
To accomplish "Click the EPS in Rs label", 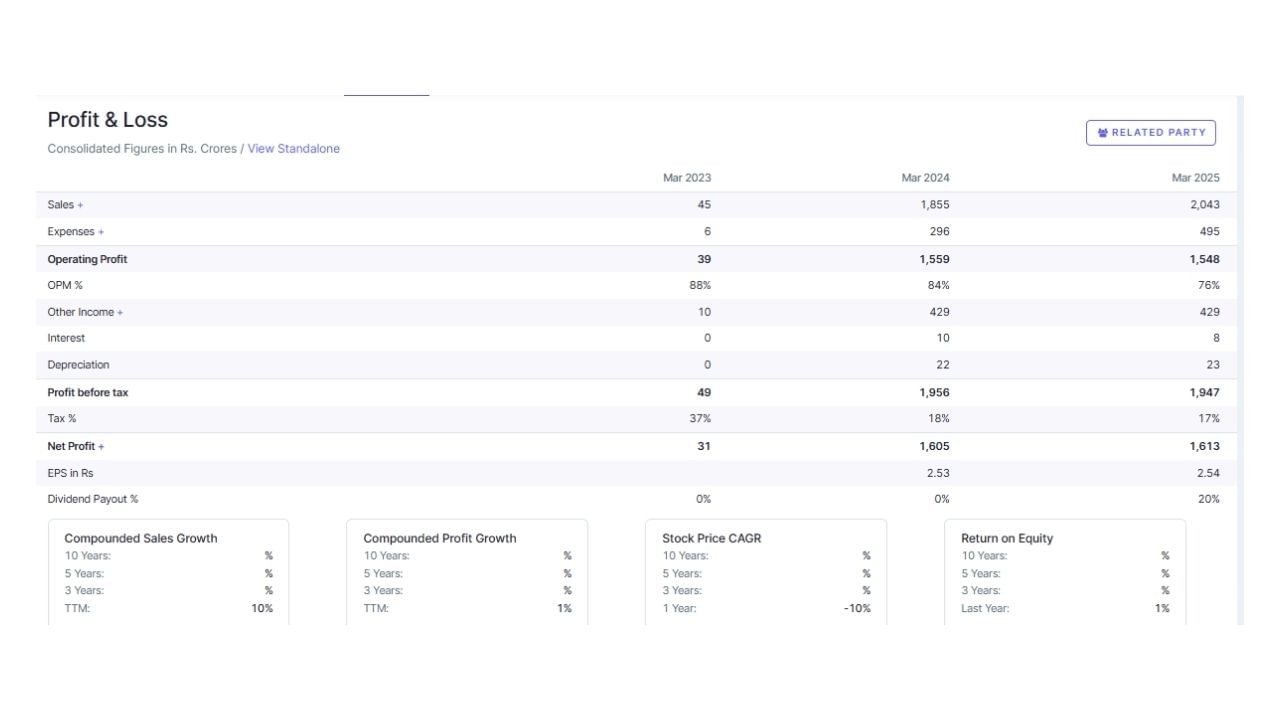I will (70, 473).
